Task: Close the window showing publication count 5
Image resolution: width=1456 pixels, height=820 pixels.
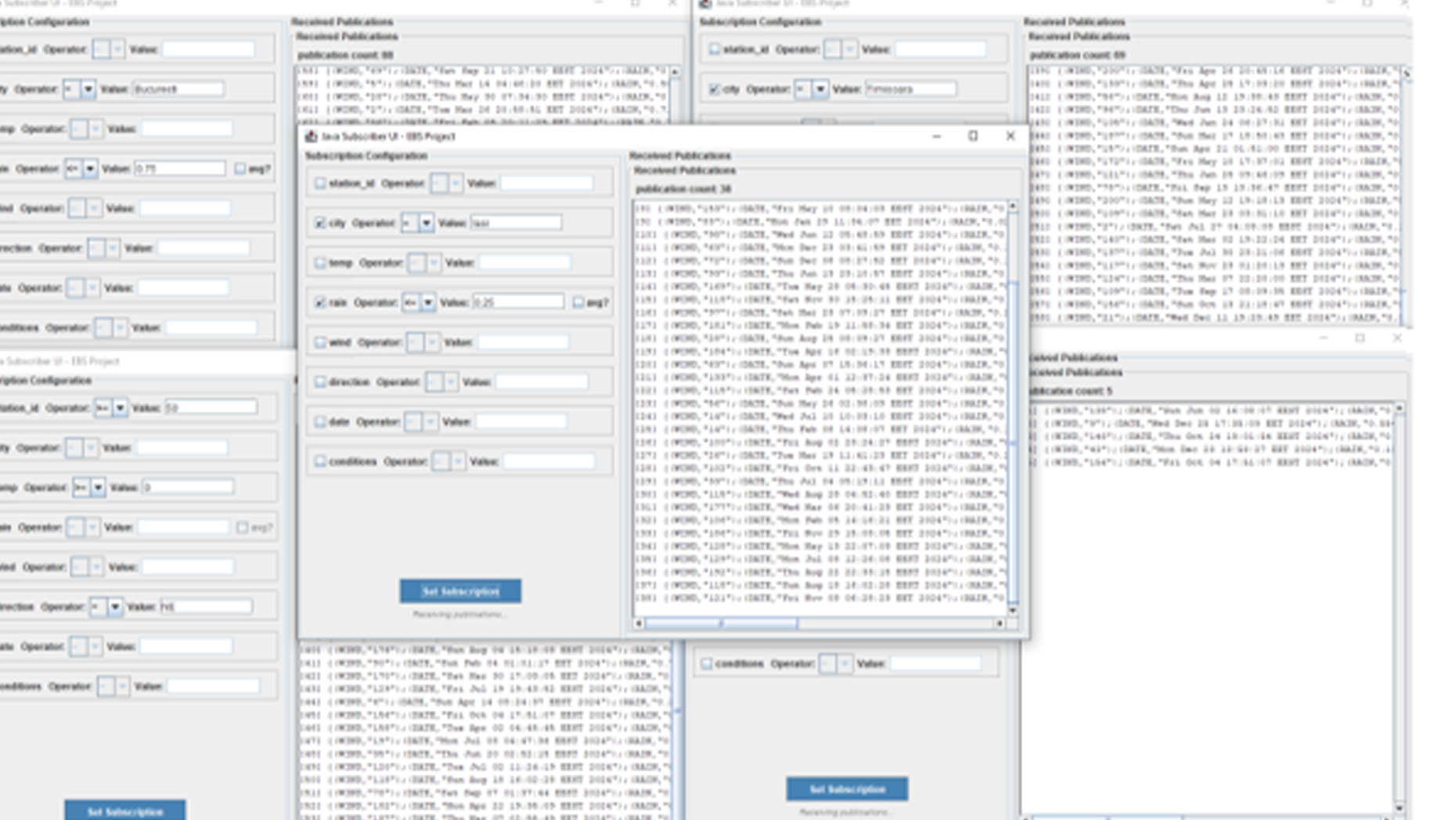Action: coord(1397,338)
